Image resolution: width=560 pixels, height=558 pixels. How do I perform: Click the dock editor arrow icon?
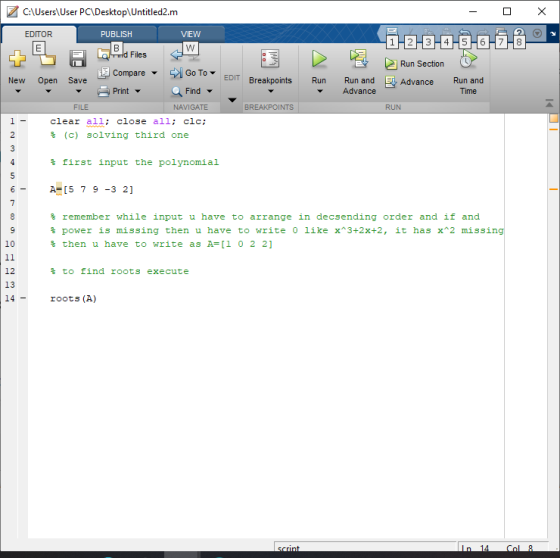point(553,34)
